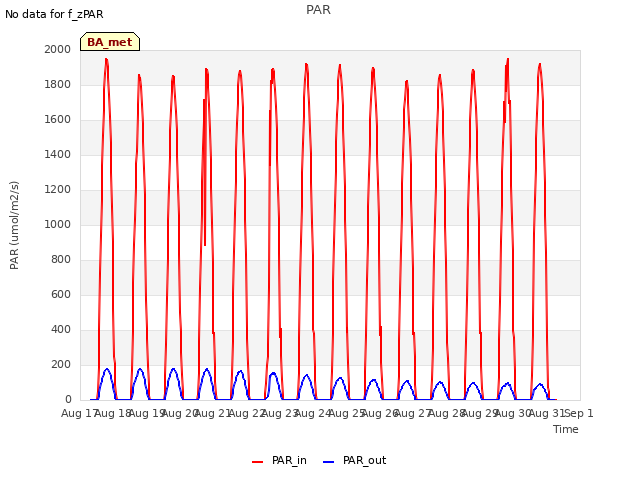This screenshot has width=640, height=480.
Task: Click the PAR chart title
Action: 318,10
